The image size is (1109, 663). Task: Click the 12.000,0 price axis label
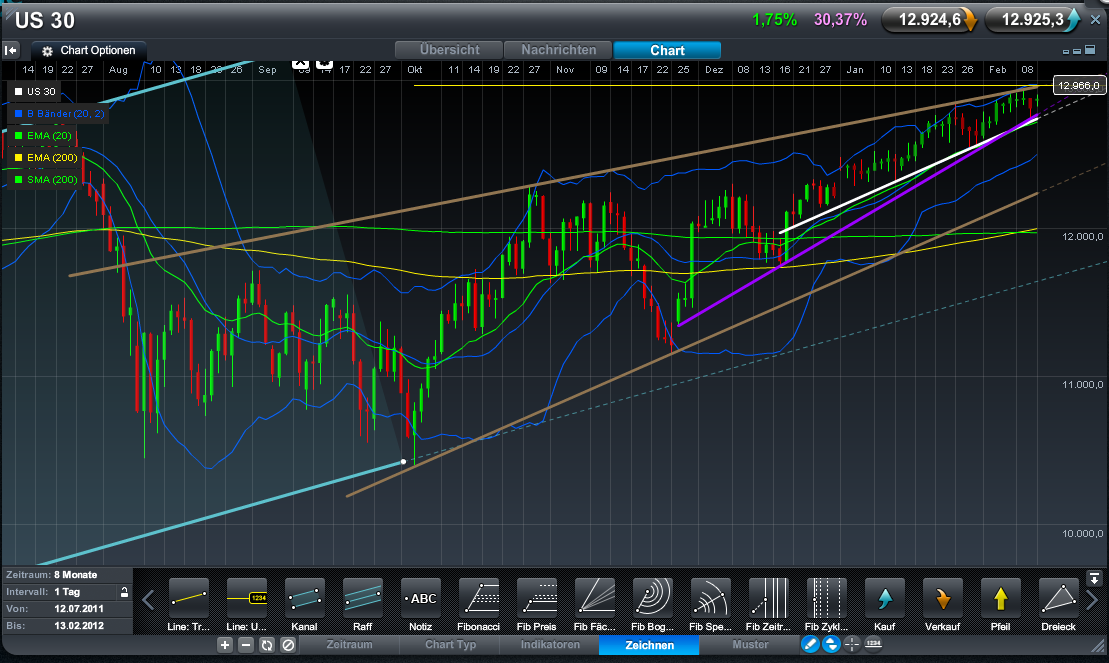click(1082, 236)
